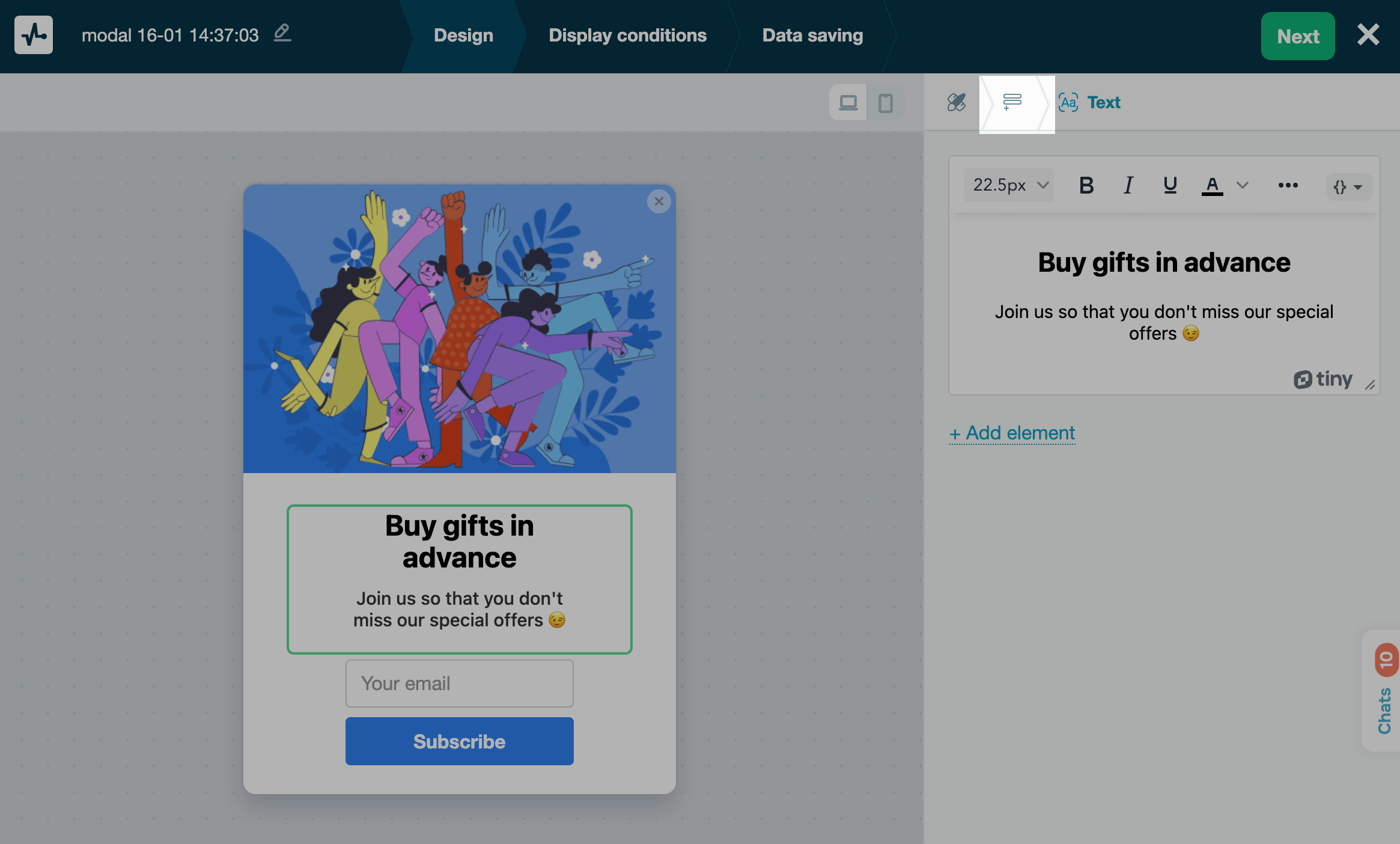
Task: Close the popup preview with X
Action: click(x=659, y=201)
